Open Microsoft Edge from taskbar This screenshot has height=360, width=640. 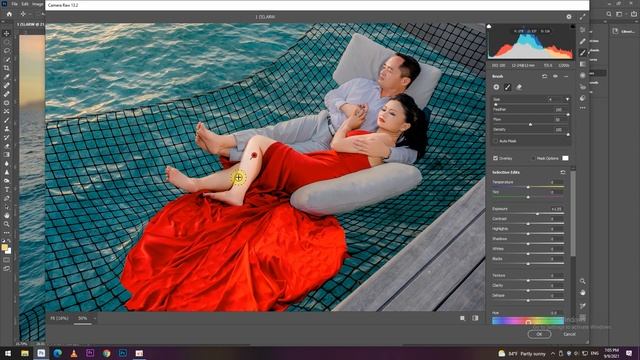57,353
